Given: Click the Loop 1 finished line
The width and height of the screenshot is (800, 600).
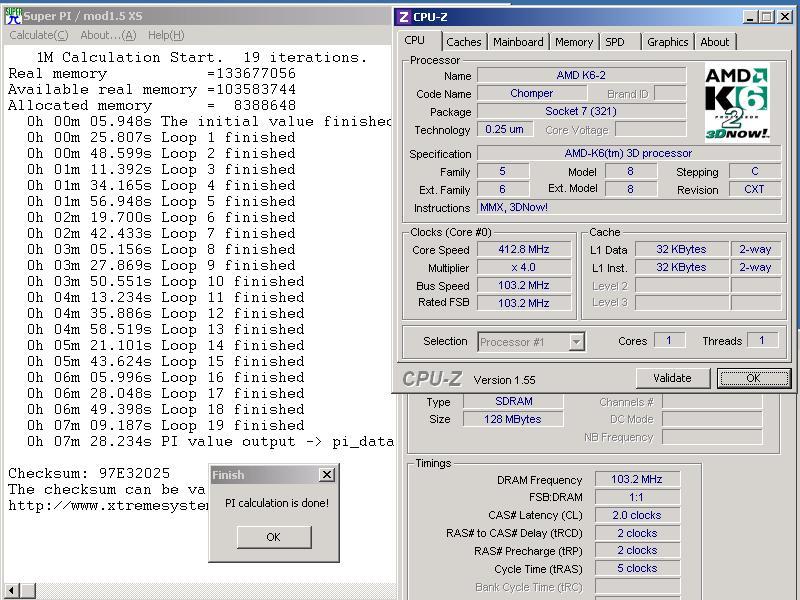Looking at the screenshot, I should pos(161,138).
